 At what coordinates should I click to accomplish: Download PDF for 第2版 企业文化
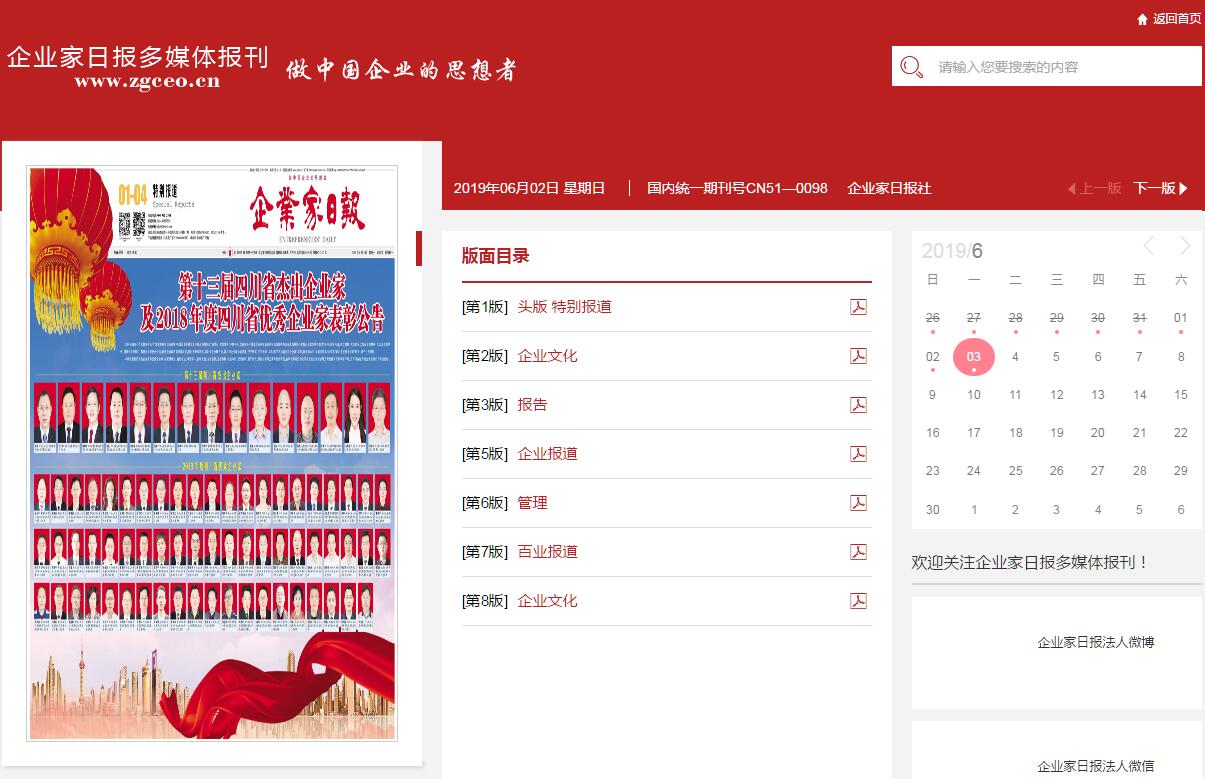click(x=858, y=356)
